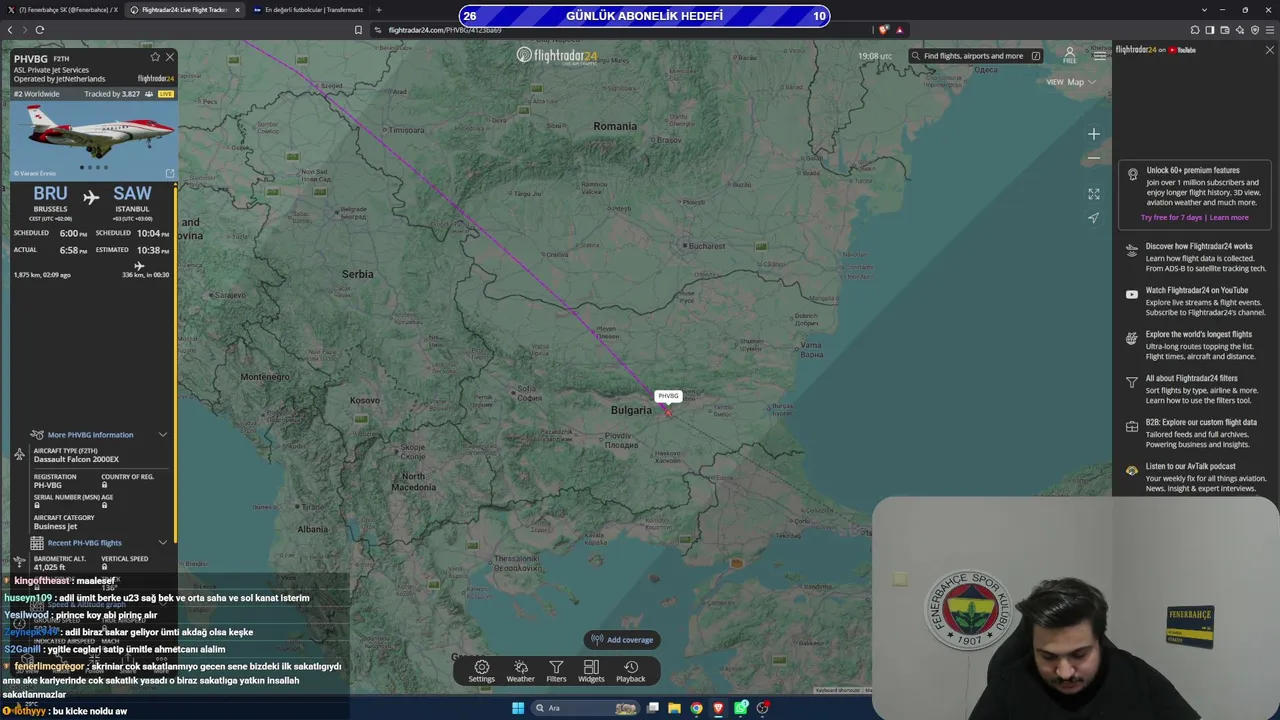The width and height of the screenshot is (1280, 720).
Task: Open File Explorer from the taskbar
Action: point(674,708)
